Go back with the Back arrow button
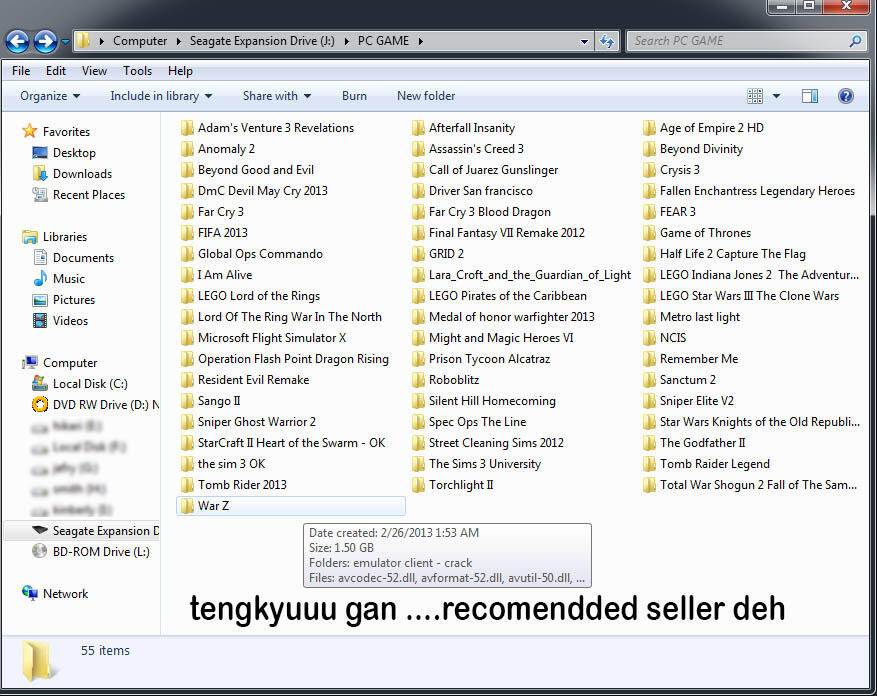Screen dimensions: 877x696 (17, 41)
